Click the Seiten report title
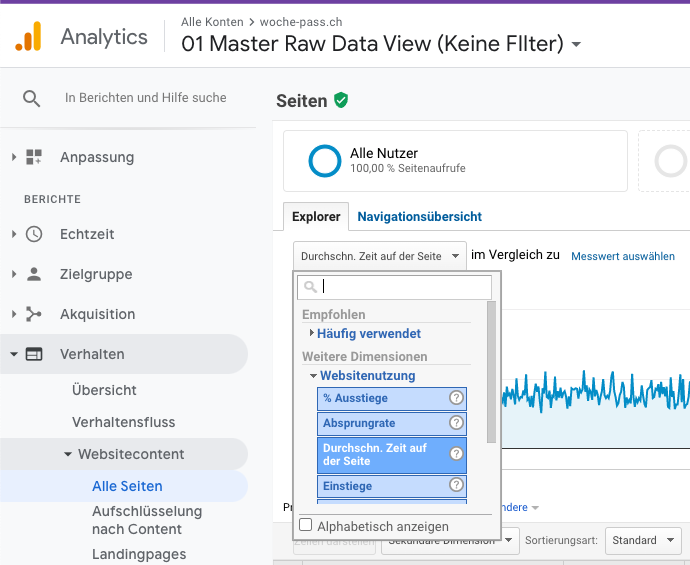The width and height of the screenshot is (690, 565). 301,101
